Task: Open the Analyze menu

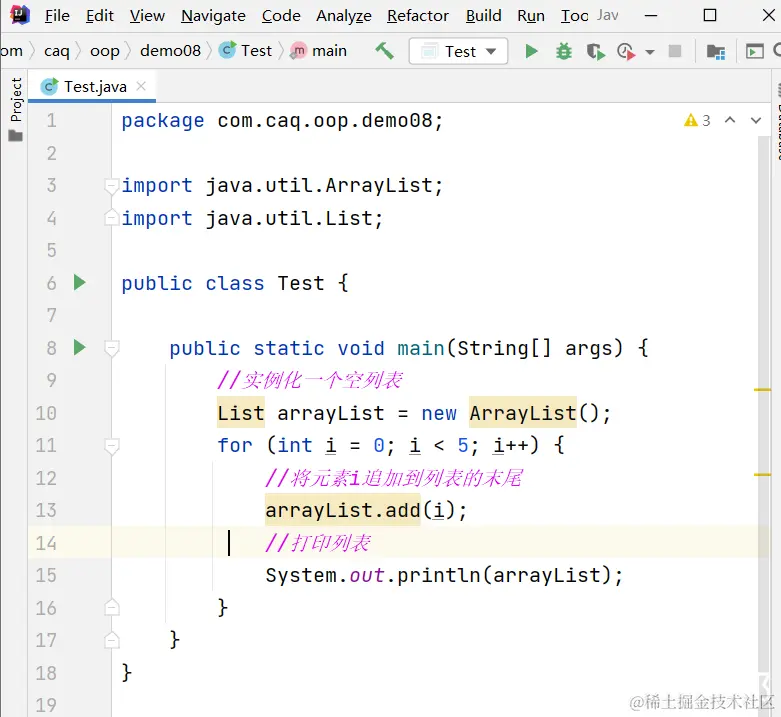Action: [x=344, y=16]
